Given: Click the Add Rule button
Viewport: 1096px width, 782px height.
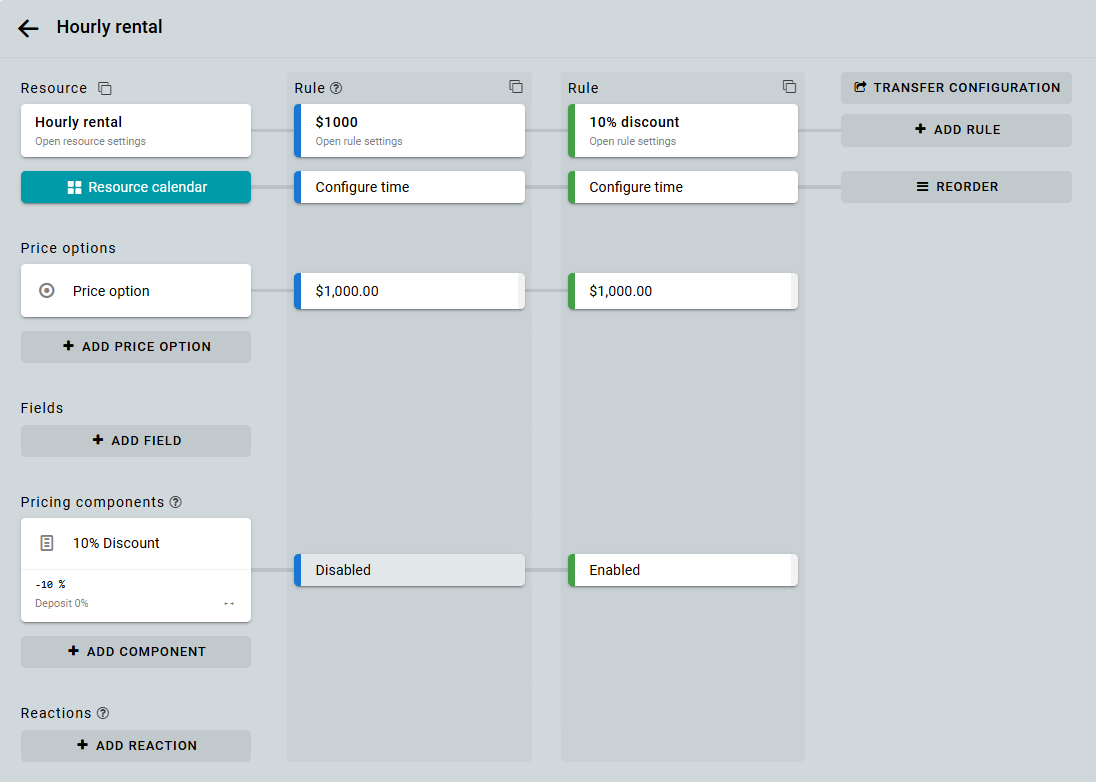Looking at the screenshot, I should point(956,130).
